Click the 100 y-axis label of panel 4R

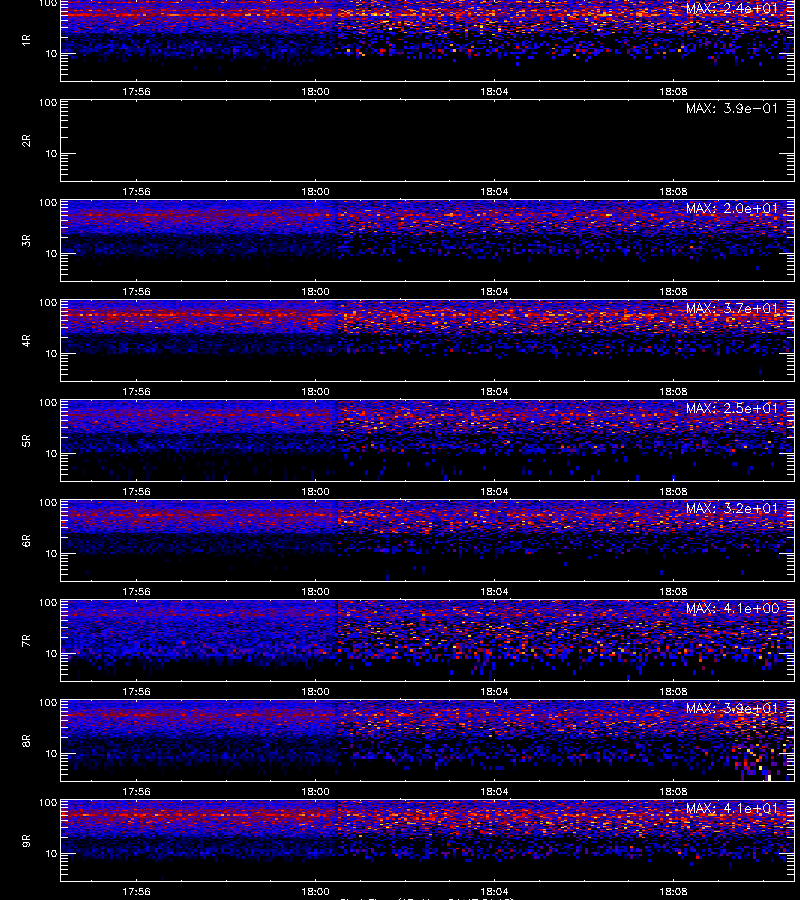click(x=48, y=302)
